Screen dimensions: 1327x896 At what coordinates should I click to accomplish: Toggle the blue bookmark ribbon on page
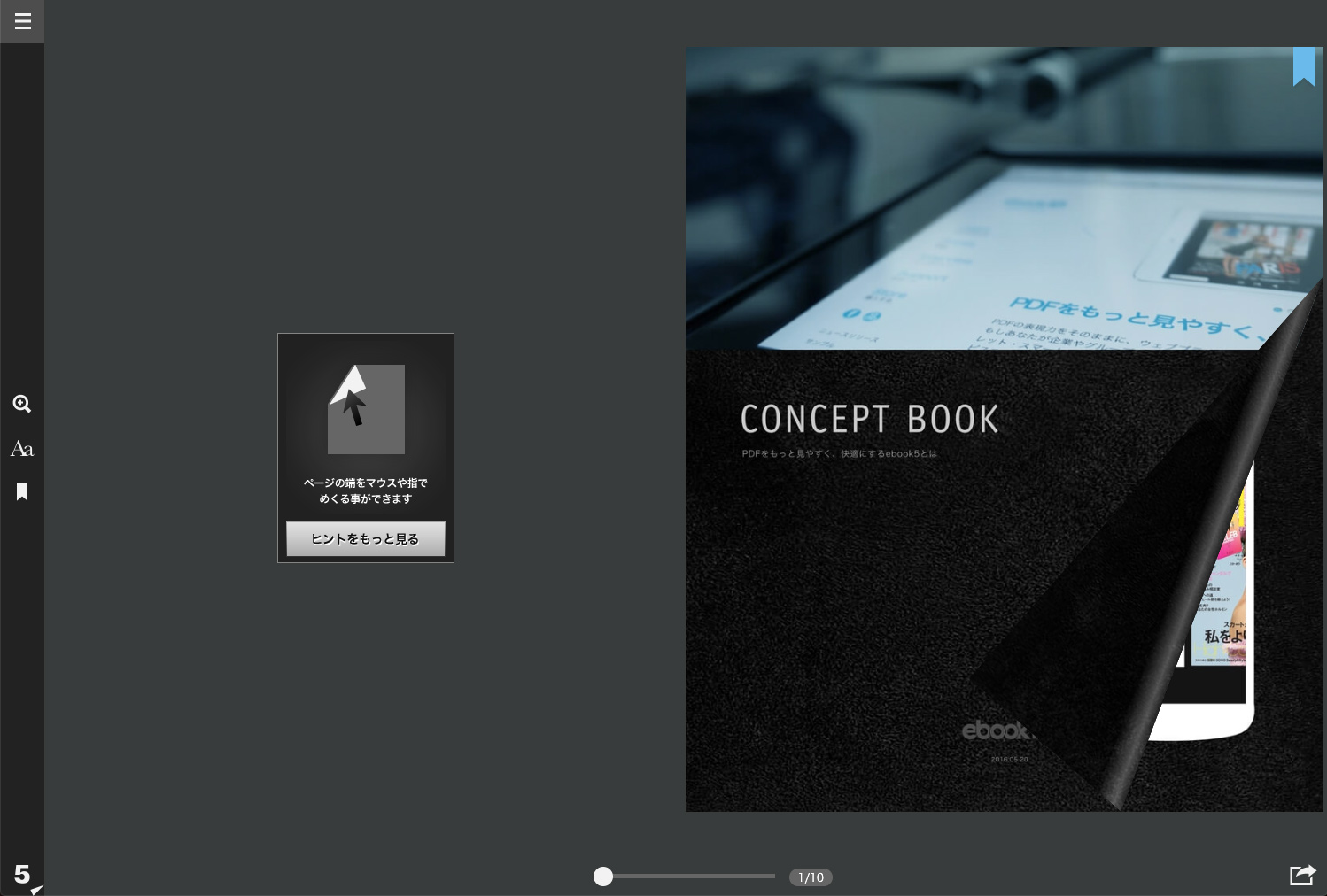(1303, 67)
